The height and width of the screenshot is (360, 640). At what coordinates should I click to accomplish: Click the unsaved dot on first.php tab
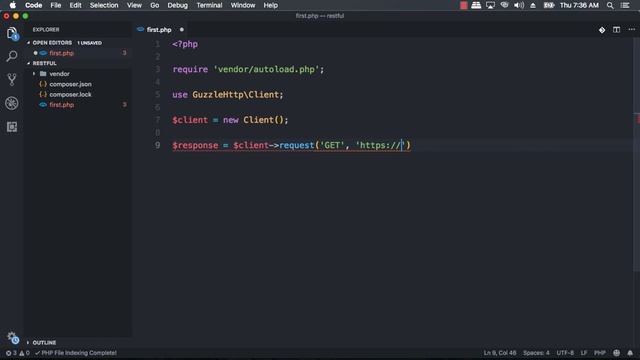[182, 30]
